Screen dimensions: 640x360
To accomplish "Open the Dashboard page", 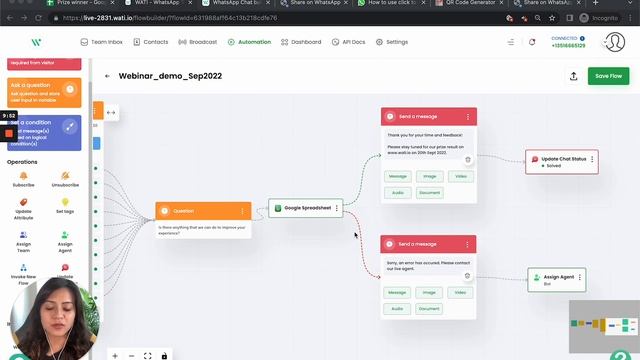I will tap(301, 42).
